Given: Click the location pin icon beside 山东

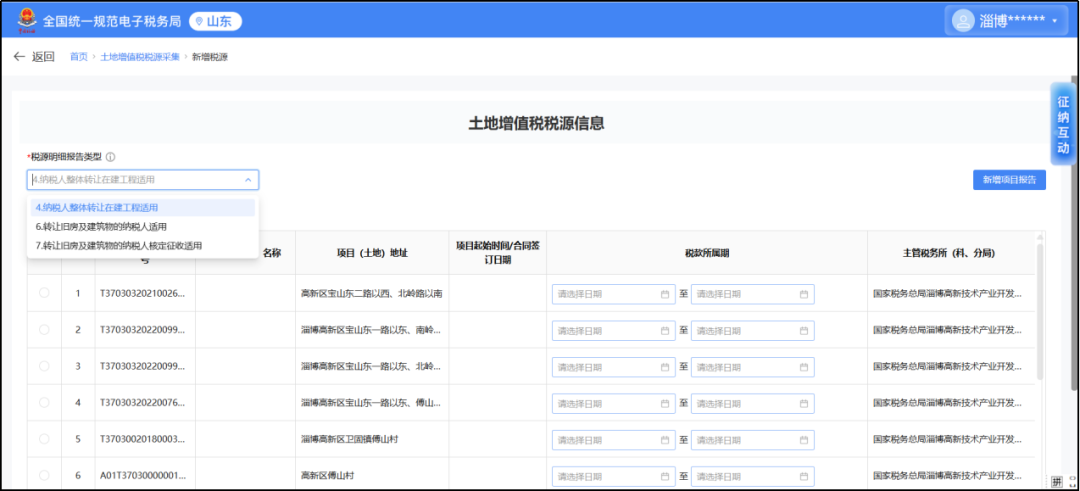Looking at the screenshot, I should tap(198, 21).
